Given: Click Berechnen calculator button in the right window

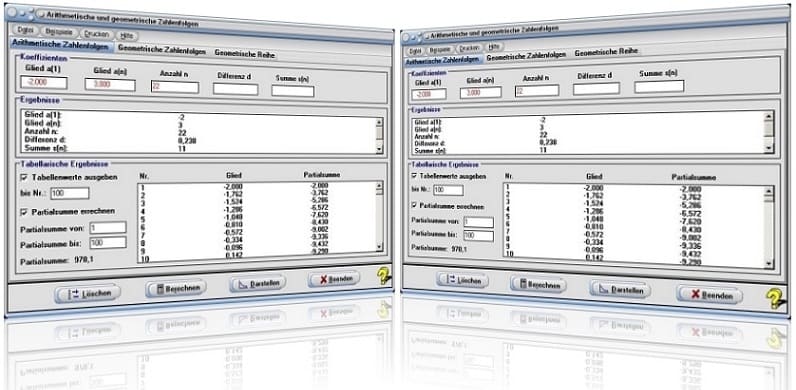Looking at the screenshot, I should tap(538, 285).
